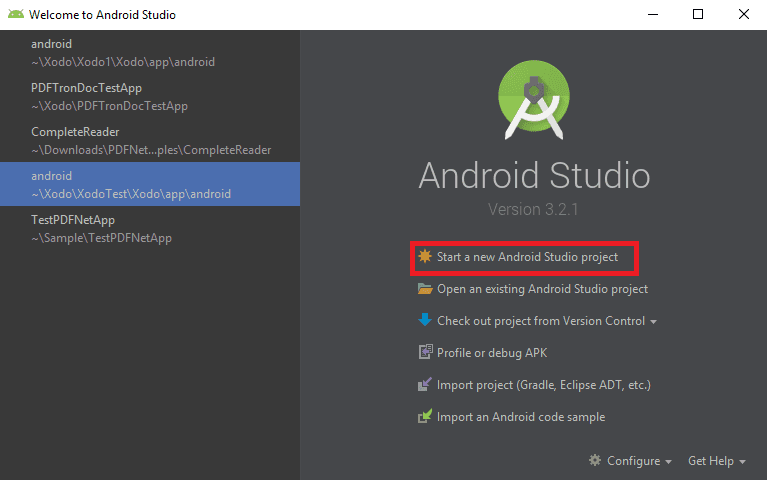Click the Import Android code sample icon
Screen dimensions: 767x480
pyautogui.click(x=425, y=417)
